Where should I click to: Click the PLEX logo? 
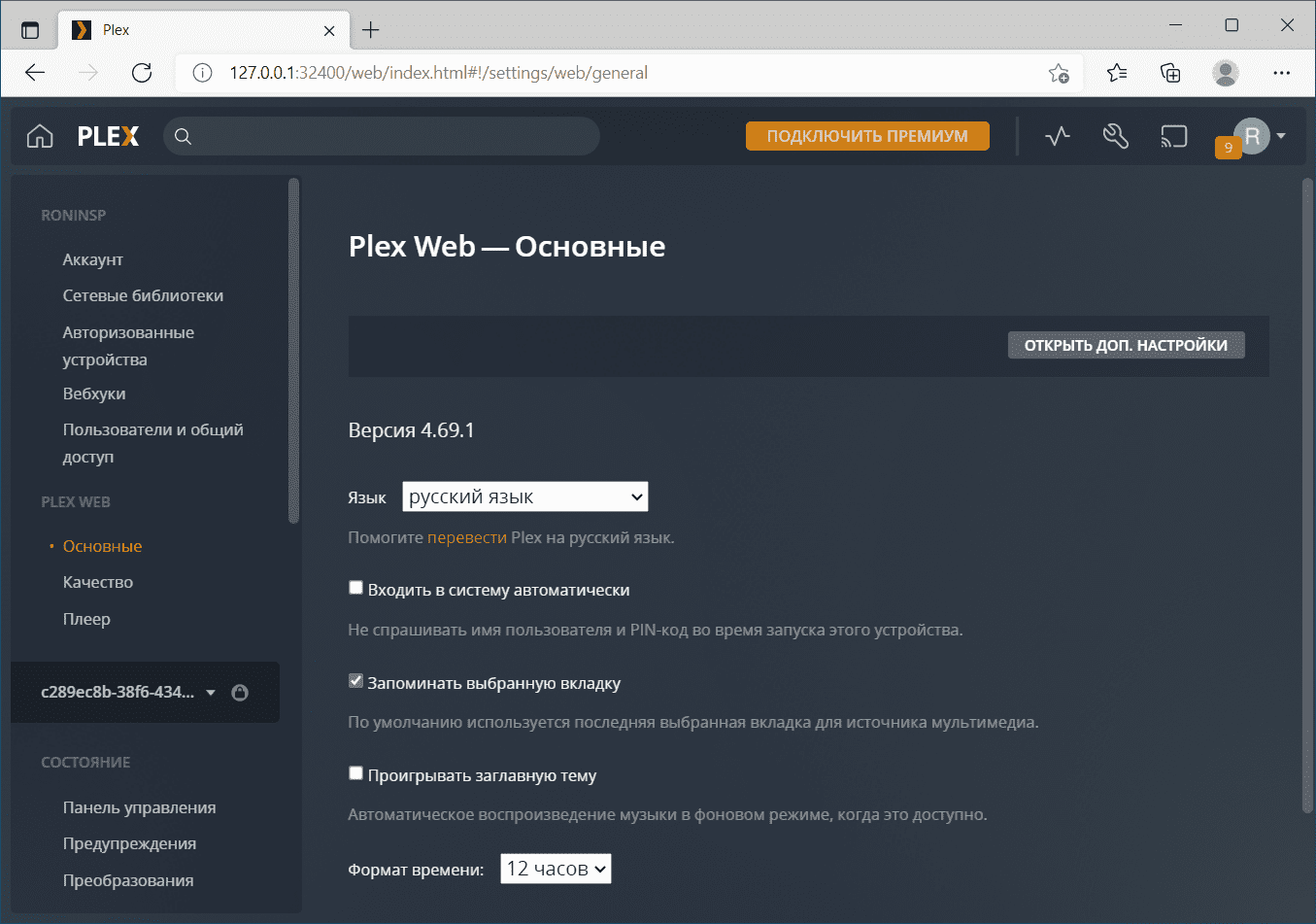pyautogui.click(x=108, y=136)
